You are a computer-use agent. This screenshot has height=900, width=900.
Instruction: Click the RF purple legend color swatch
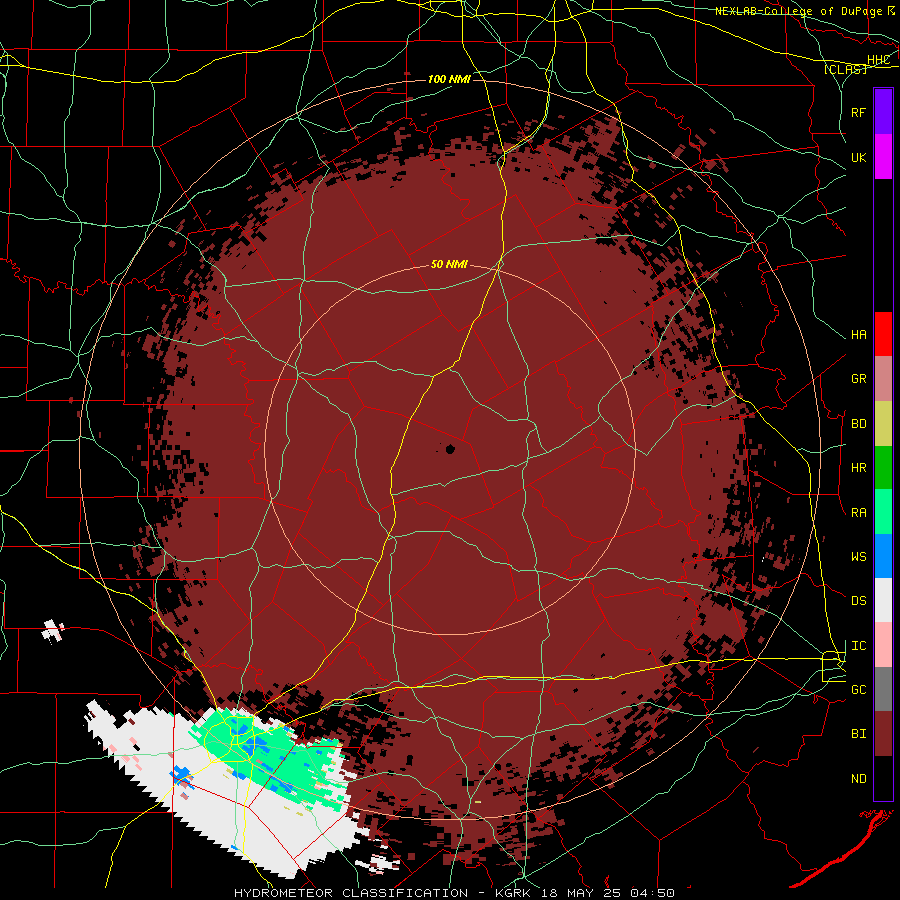click(x=883, y=111)
